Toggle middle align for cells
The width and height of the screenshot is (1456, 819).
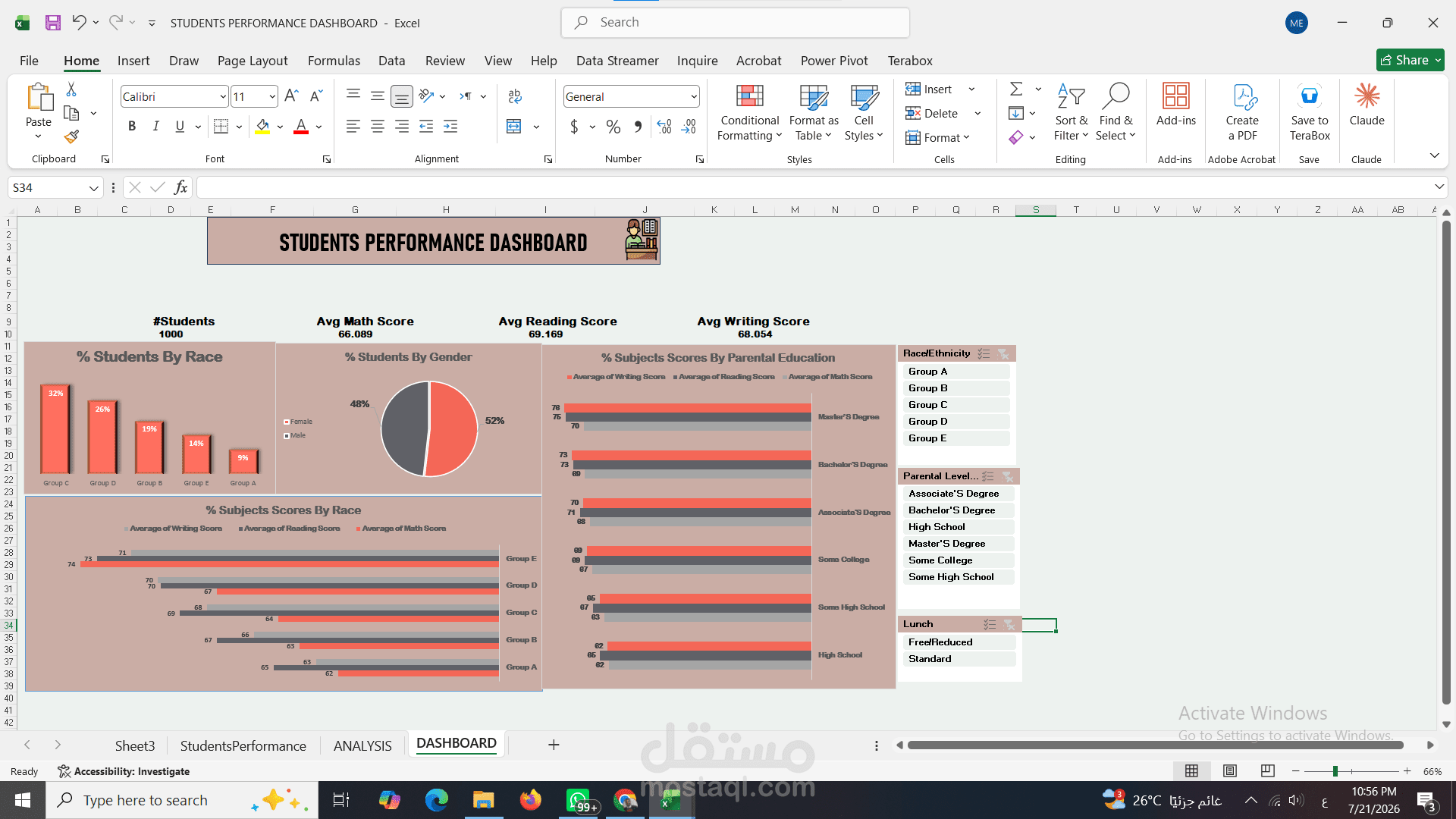[x=377, y=96]
